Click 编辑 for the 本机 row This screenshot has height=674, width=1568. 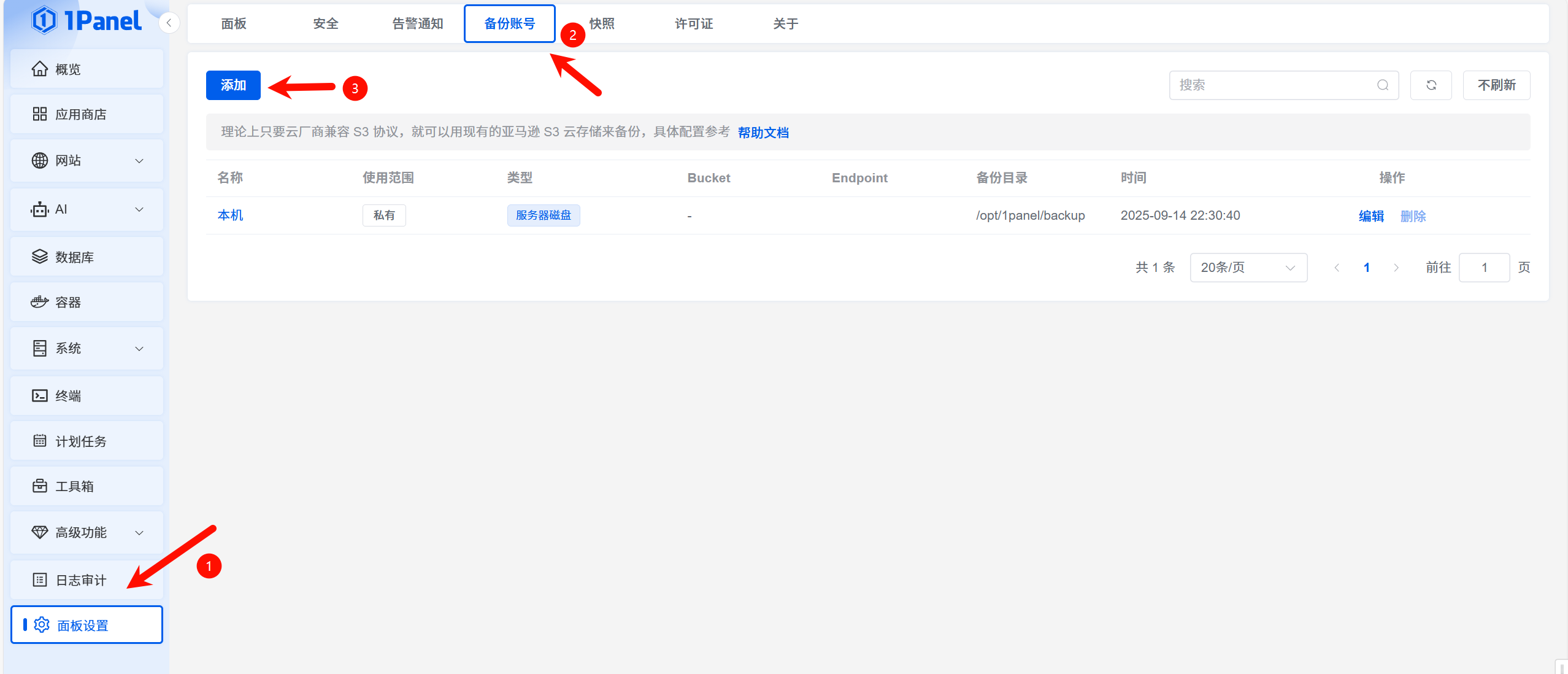1371,216
